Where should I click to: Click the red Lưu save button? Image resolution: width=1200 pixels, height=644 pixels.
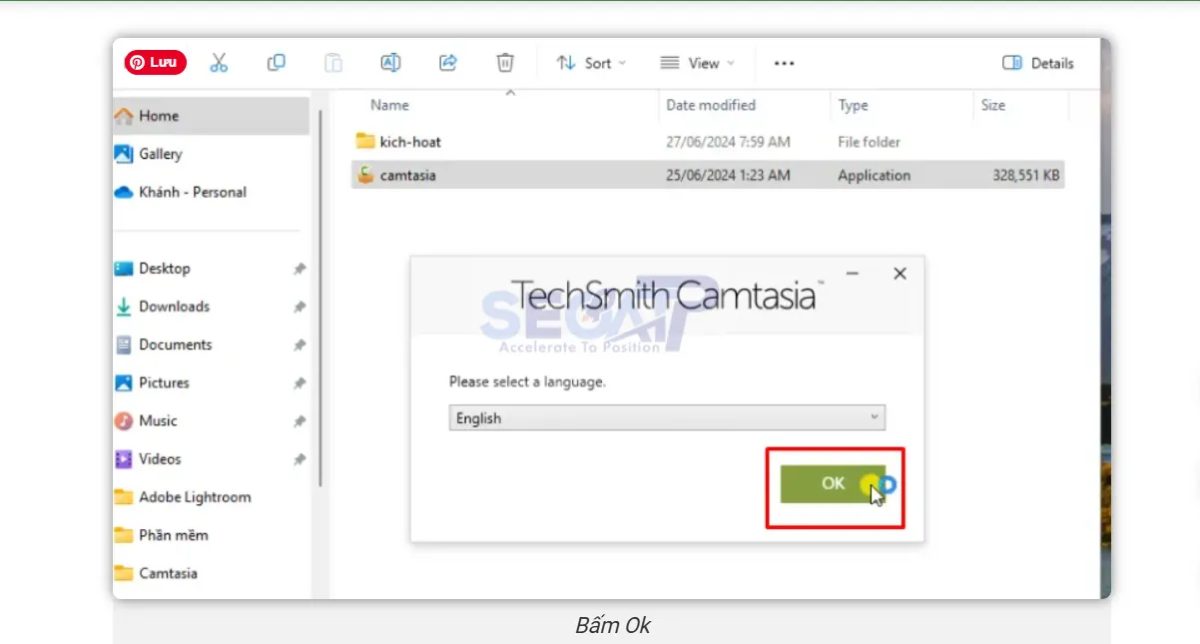153,61
